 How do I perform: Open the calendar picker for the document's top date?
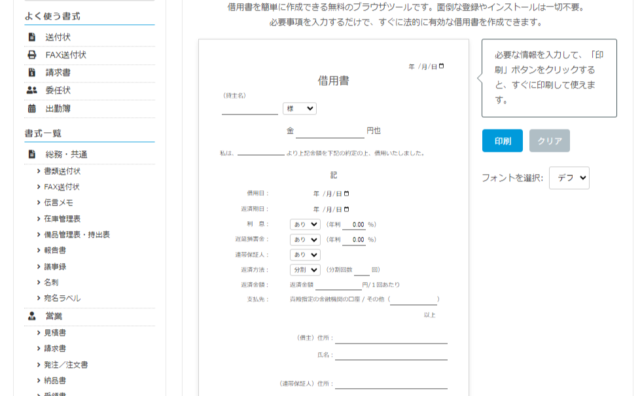tap(442, 66)
